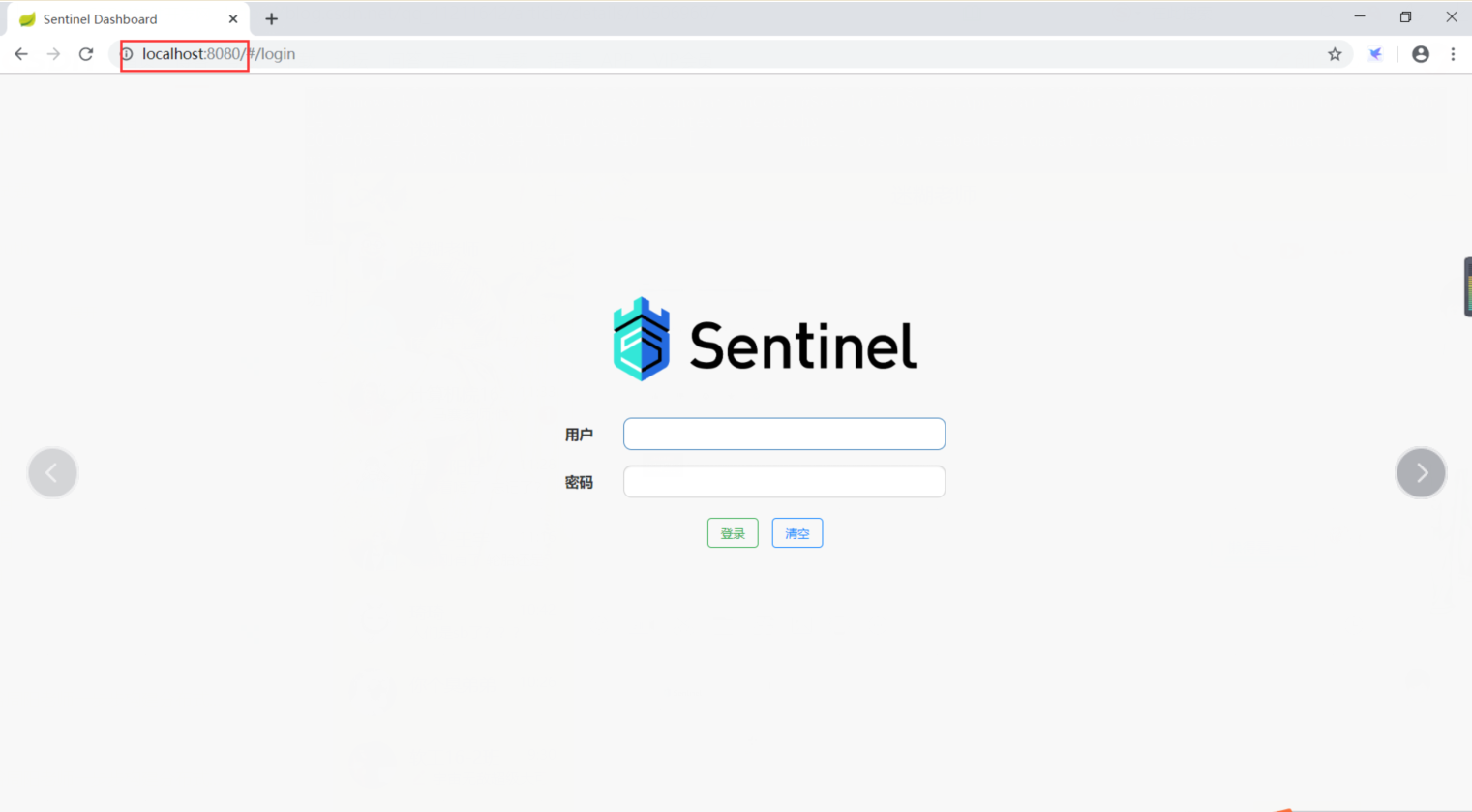Screen dimensions: 1472x812
Task: Reload the Sentinel login page
Action: point(86,54)
